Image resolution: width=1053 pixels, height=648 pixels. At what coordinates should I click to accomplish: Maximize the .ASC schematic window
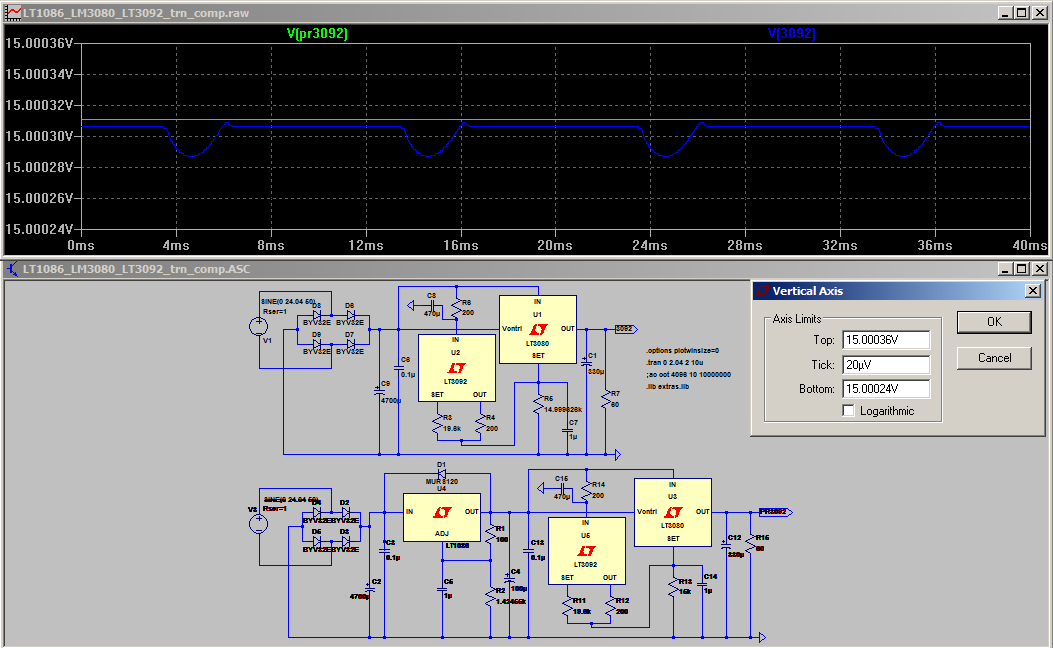pos(1021,269)
